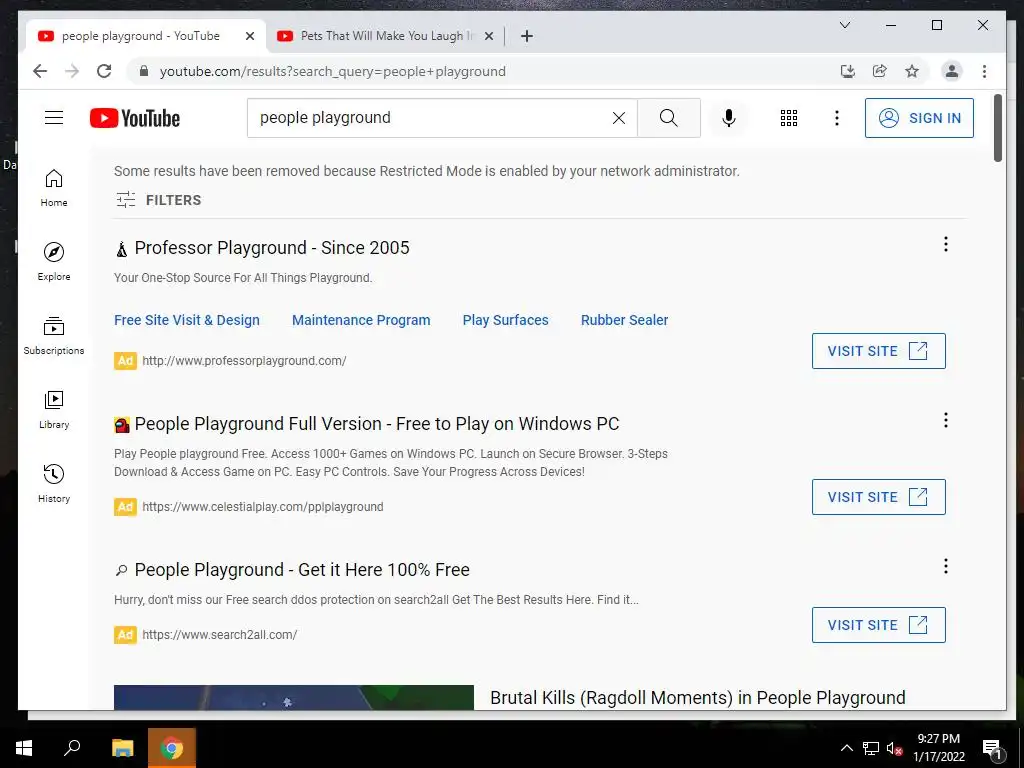Screen dimensions: 1024x768
Task: Open Maintenance Program link
Action: [361, 320]
